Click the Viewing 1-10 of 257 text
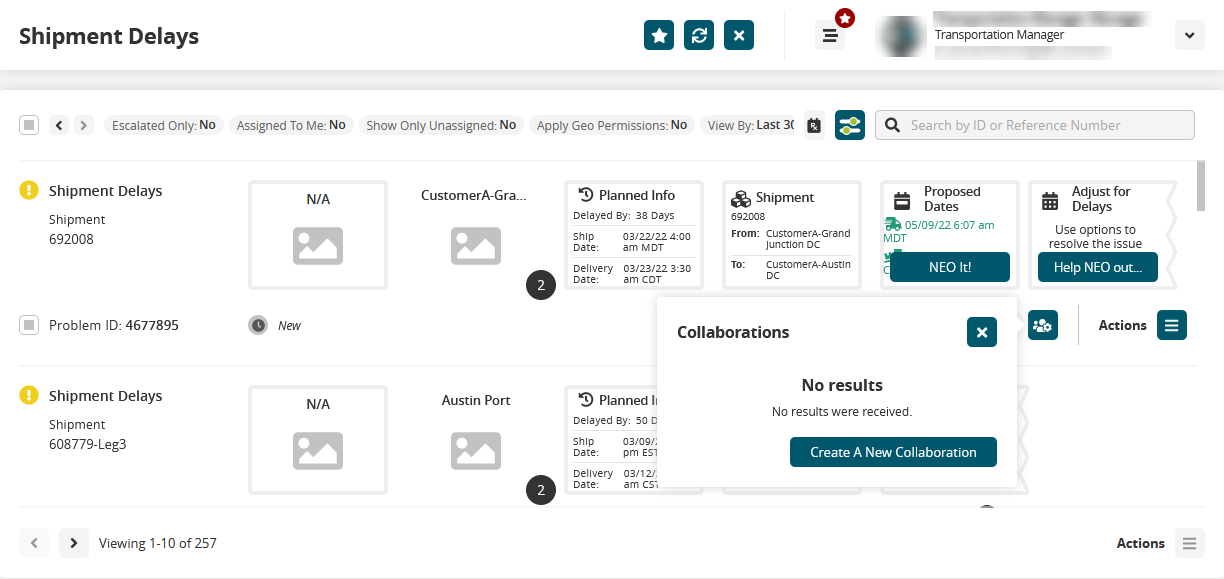 (158, 543)
